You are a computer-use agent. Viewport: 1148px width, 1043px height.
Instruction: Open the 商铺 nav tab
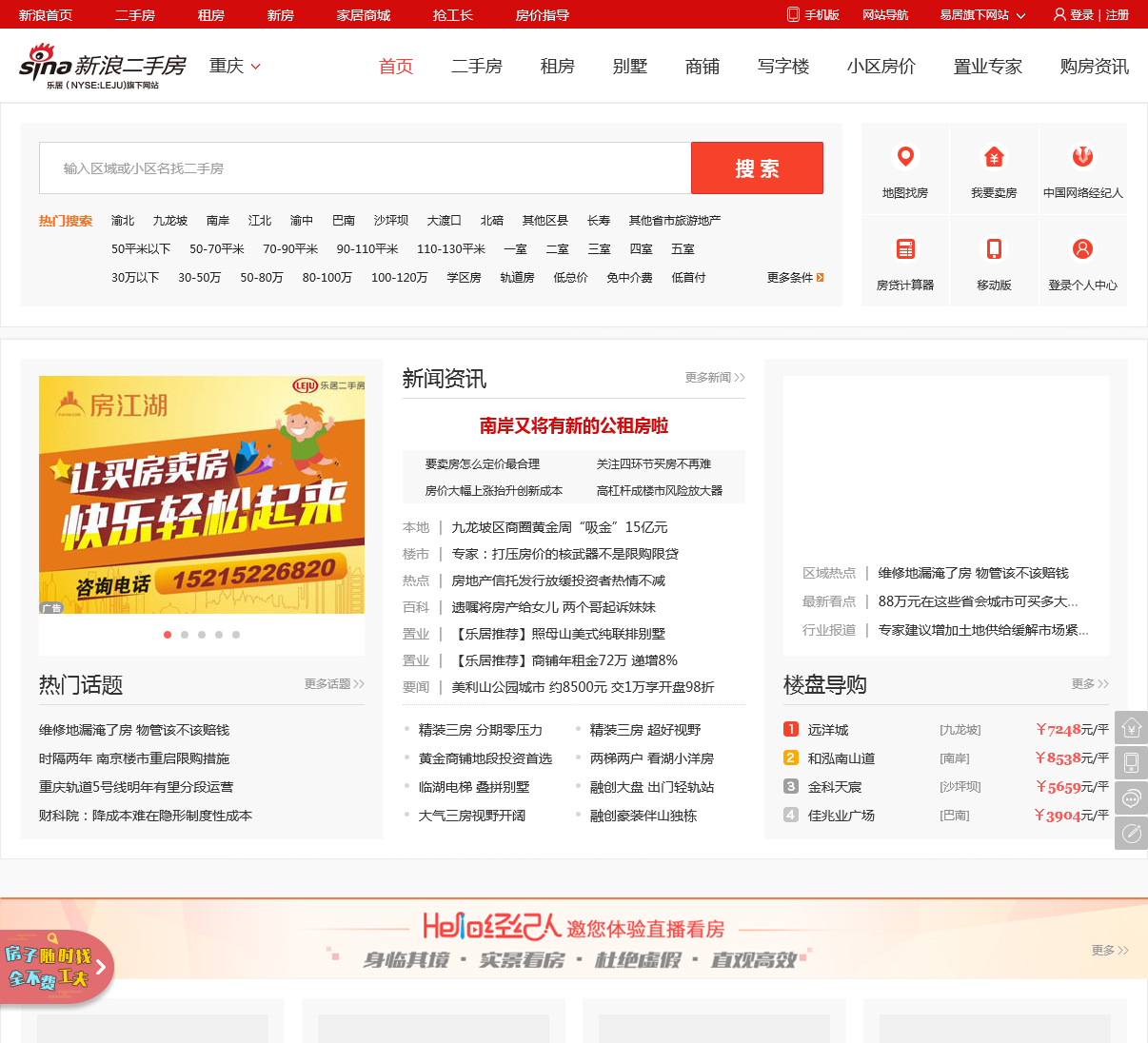(x=703, y=66)
